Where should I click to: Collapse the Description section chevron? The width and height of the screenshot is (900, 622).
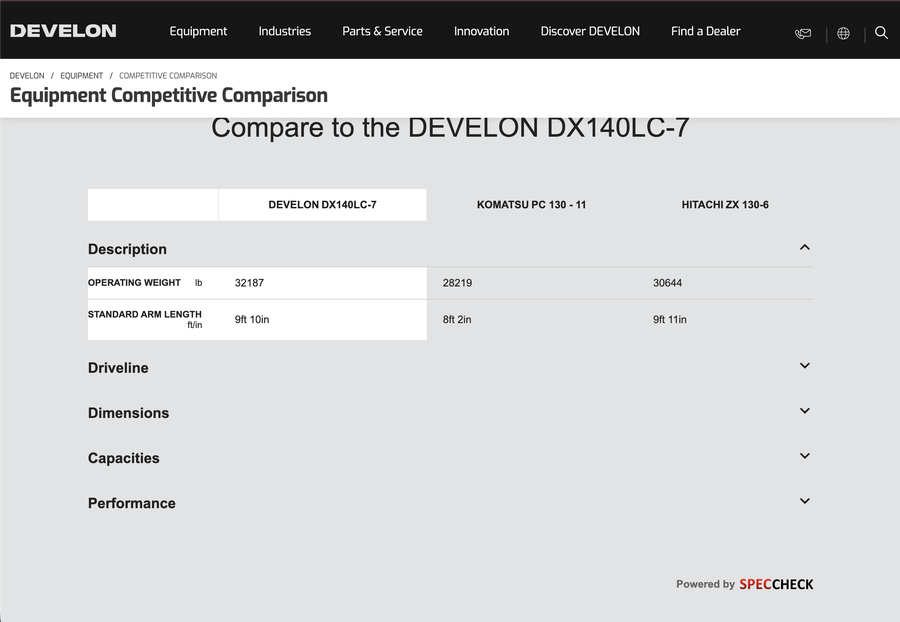(x=805, y=247)
